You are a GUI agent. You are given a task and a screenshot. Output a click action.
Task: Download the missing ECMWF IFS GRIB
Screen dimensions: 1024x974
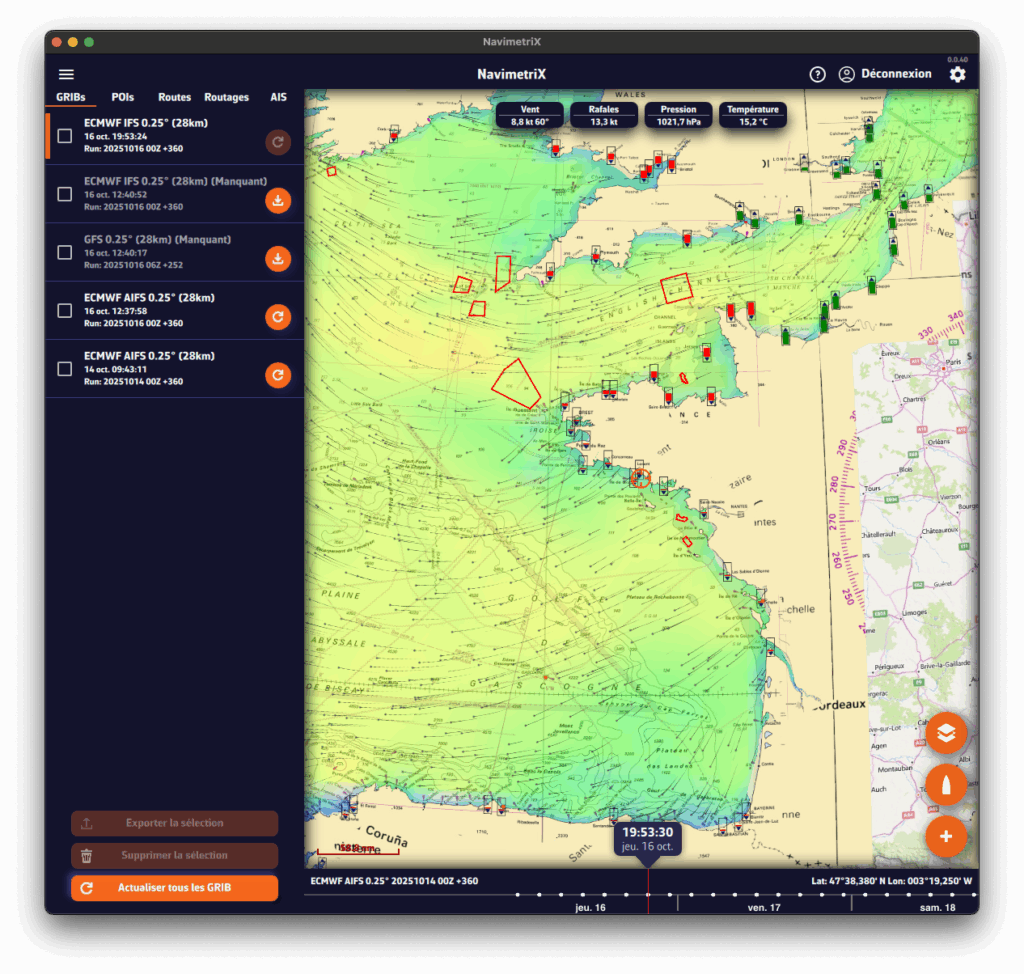tap(278, 201)
